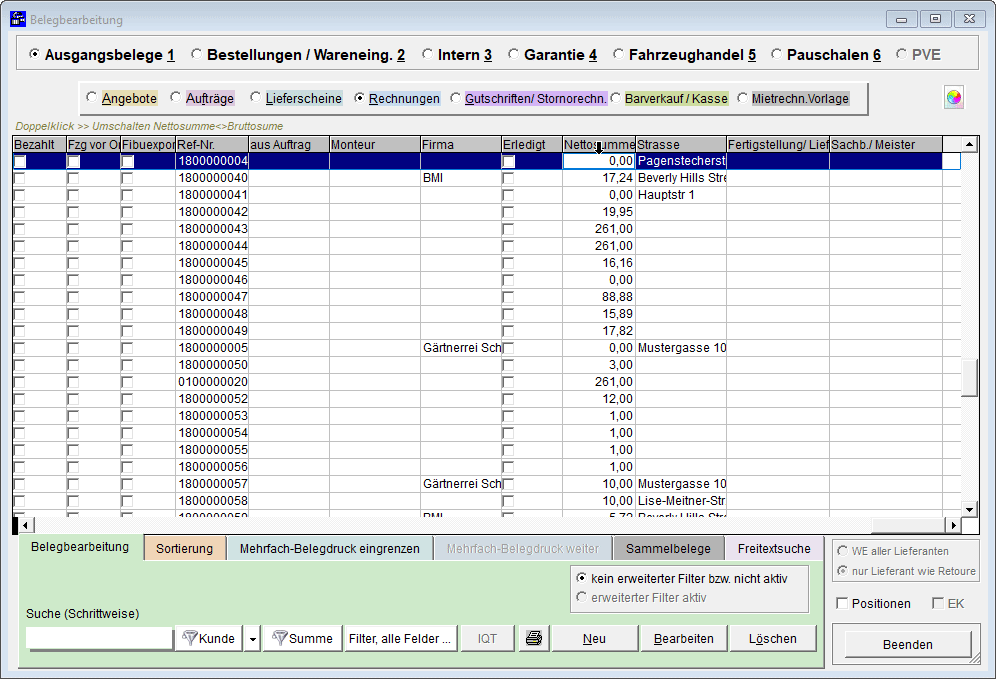996x679 pixels.
Task: Filter by Summe funnel button
Action: (x=302, y=638)
